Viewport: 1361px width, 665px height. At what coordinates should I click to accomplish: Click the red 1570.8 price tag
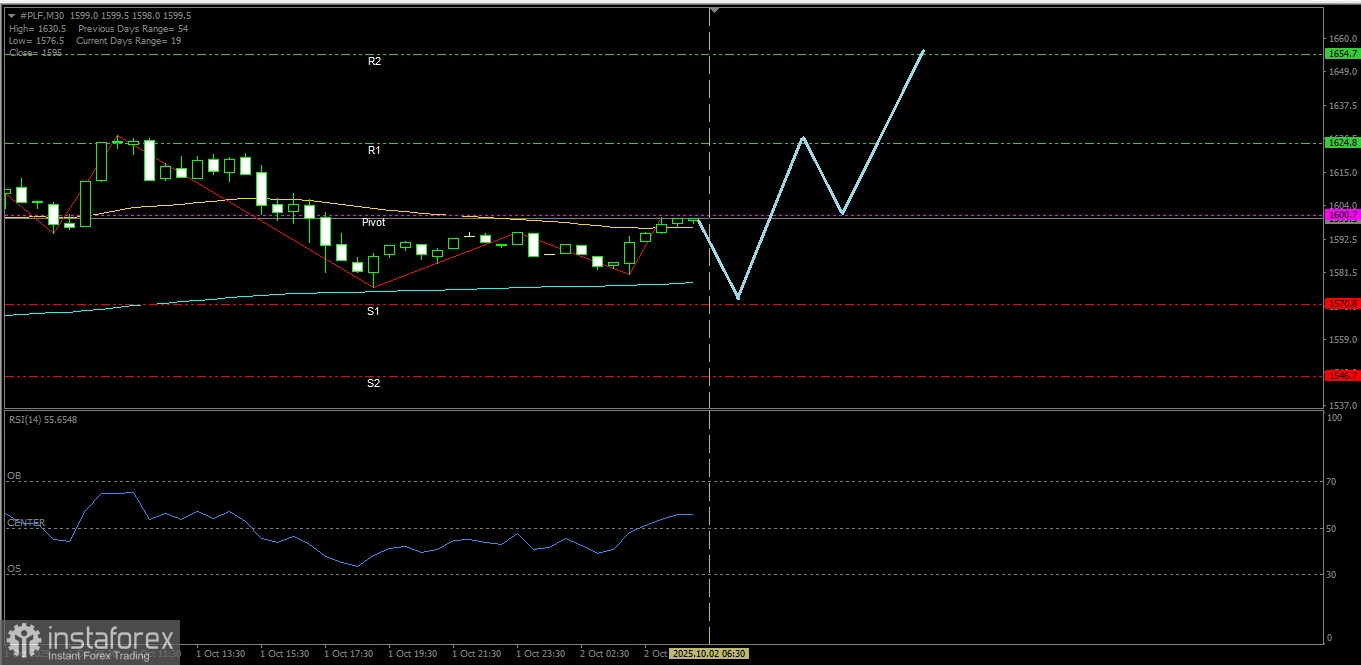tap(1341, 303)
